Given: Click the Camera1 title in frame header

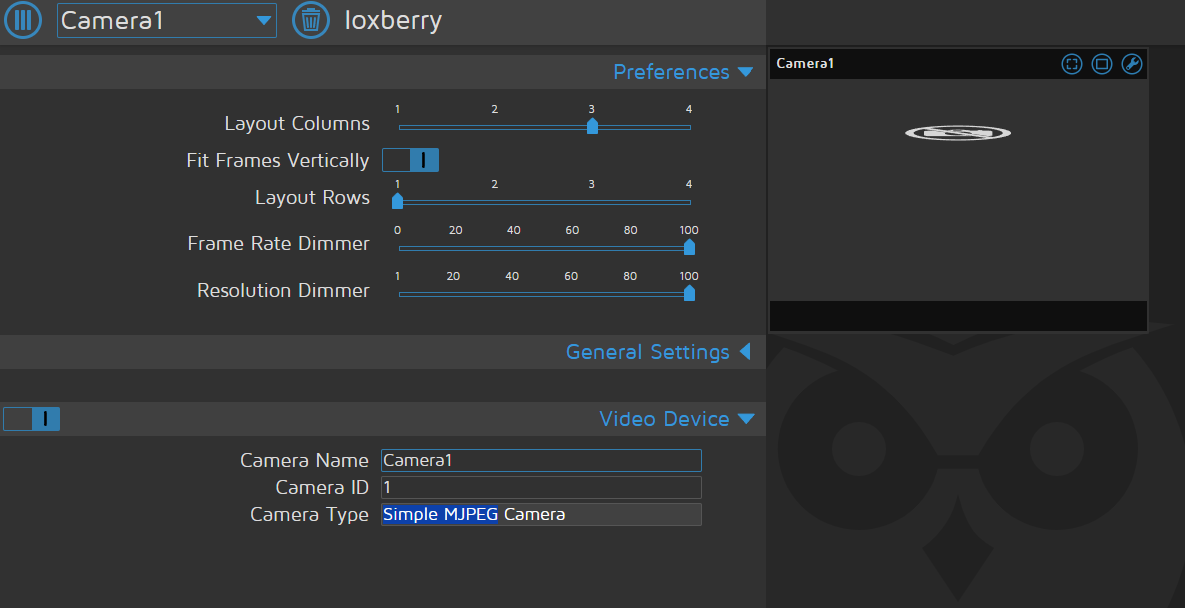Looking at the screenshot, I should pos(805,64).
